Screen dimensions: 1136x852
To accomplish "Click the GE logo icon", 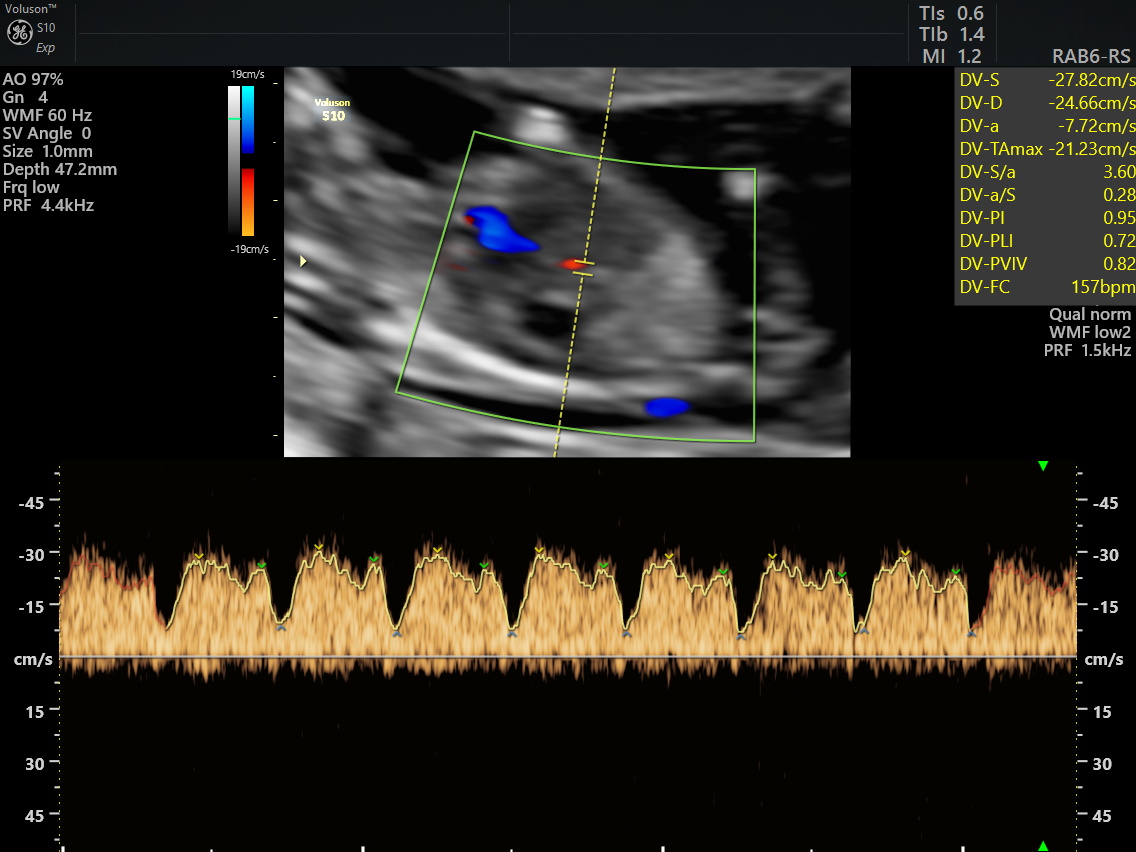I will coord(20,32).
